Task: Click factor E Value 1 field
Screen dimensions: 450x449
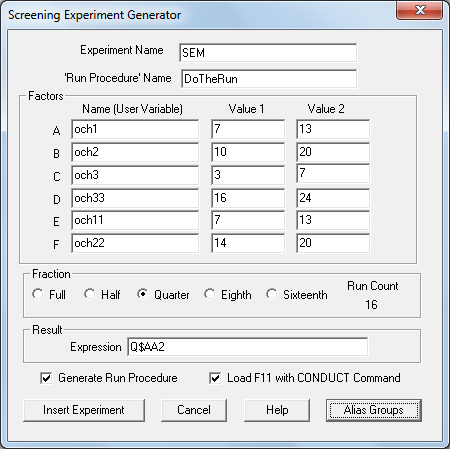Action: click(248, 220)
